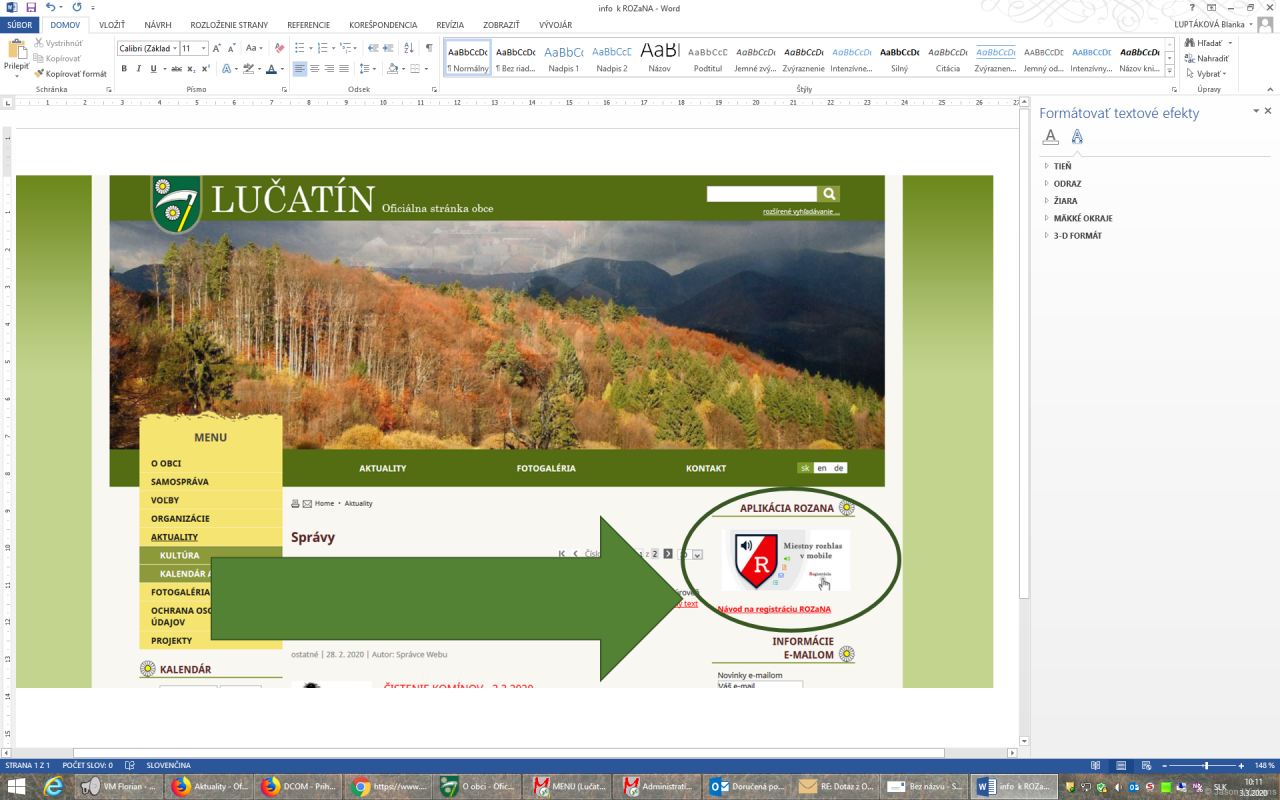This screenshot has width=1280, height=800.
Task: Open the REVÍZIA ribbon tab
Action: pyautogui.click(x=450, y=24)
